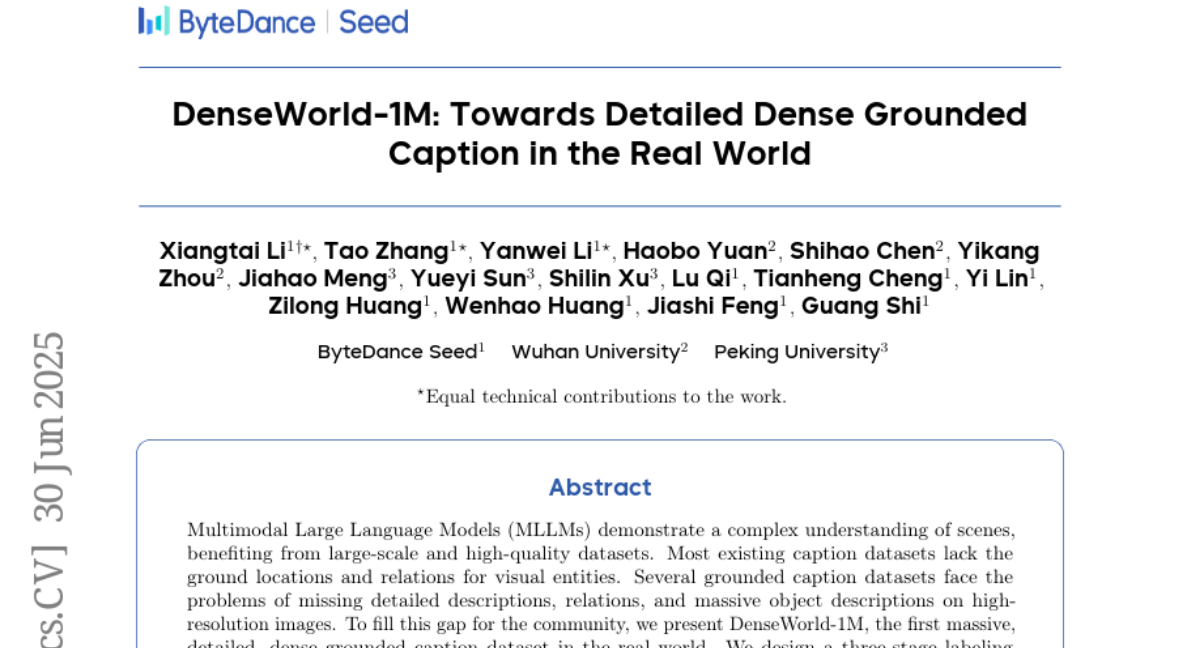Click the Abstract heading
This screenshot has width=1200, height=648.
tap(600, 487)
